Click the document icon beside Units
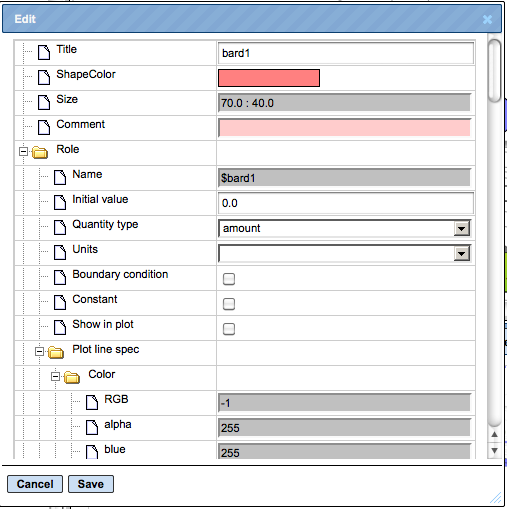This screenshot has width=507, height=509. (x=60, y=252)
